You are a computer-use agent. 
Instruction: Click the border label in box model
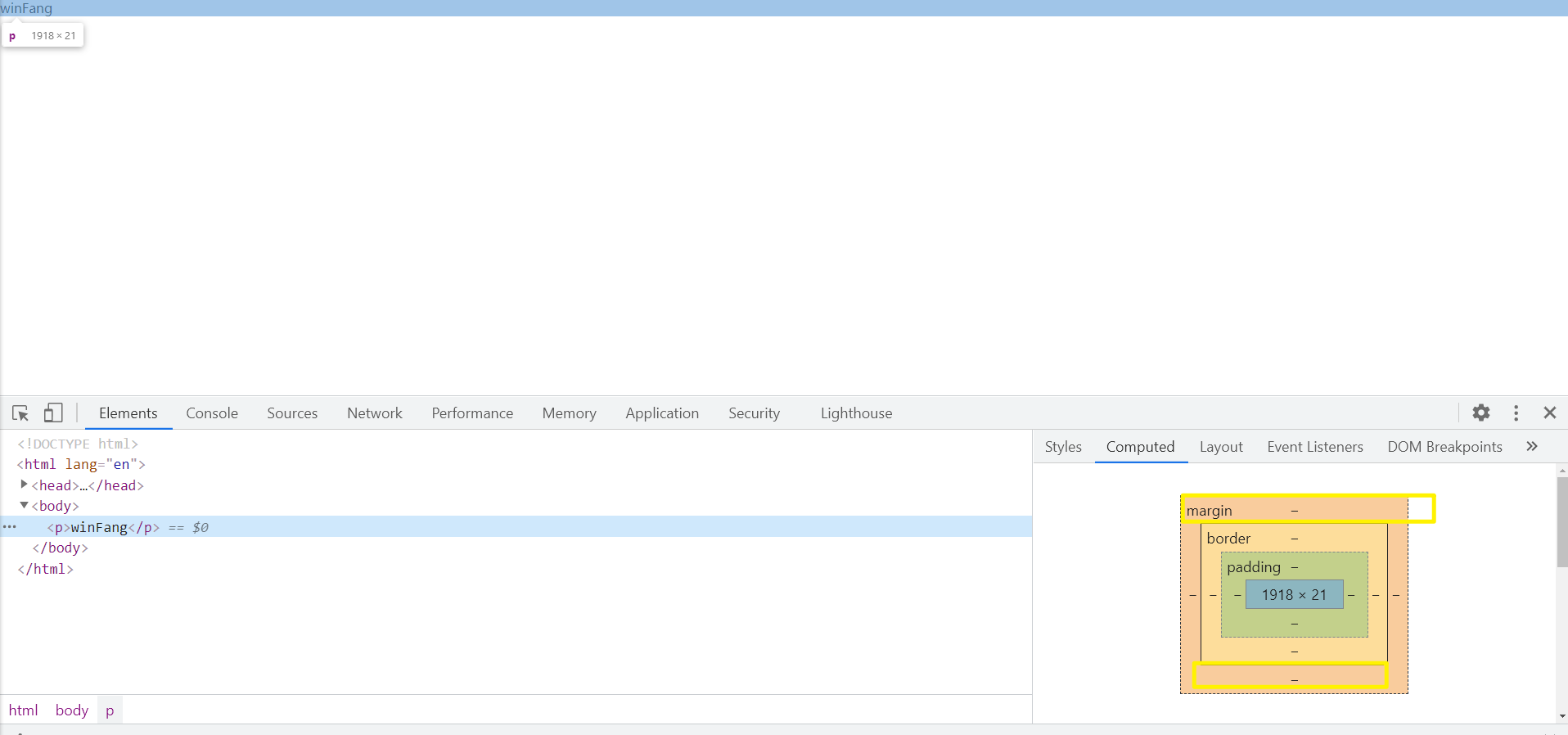(1228, 539)
